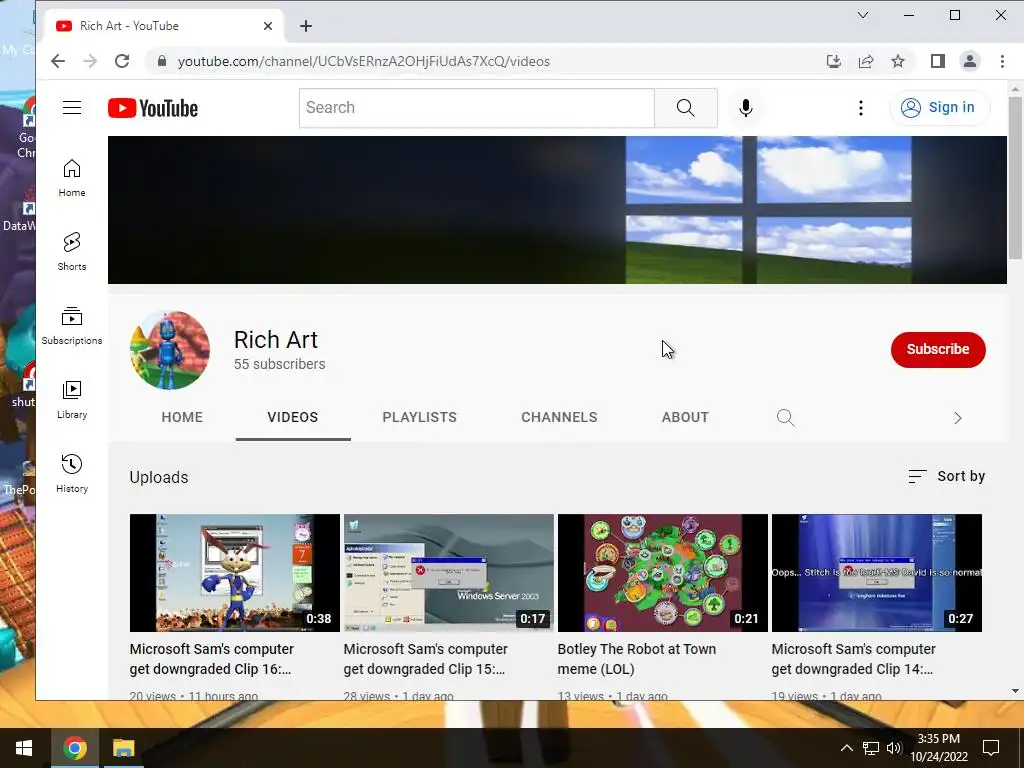Select the VIDEOS channel tab

pyautogui.click(x=293, y=417)
